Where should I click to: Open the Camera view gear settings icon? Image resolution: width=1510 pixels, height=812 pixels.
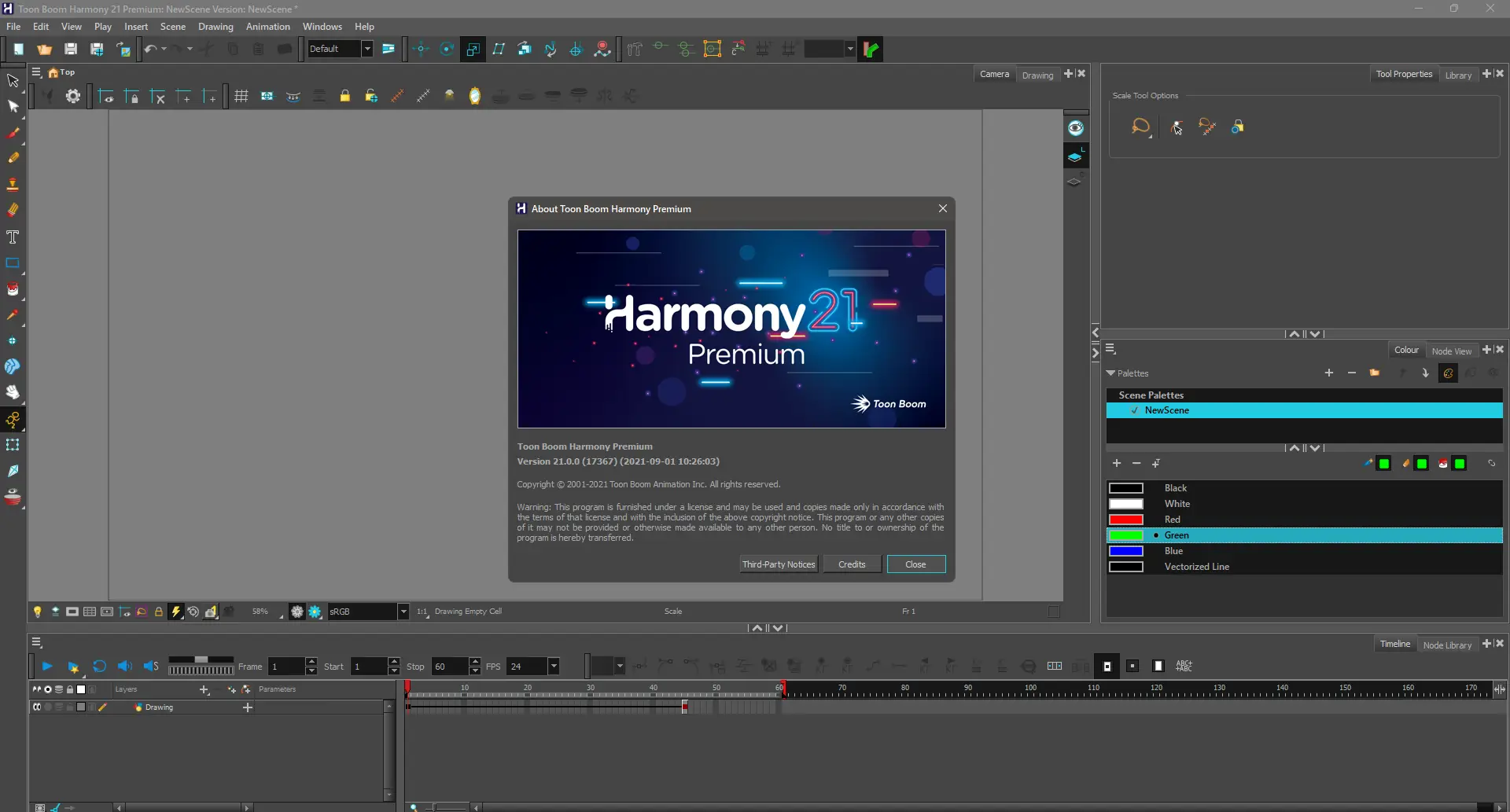click(x=73, y=96)
